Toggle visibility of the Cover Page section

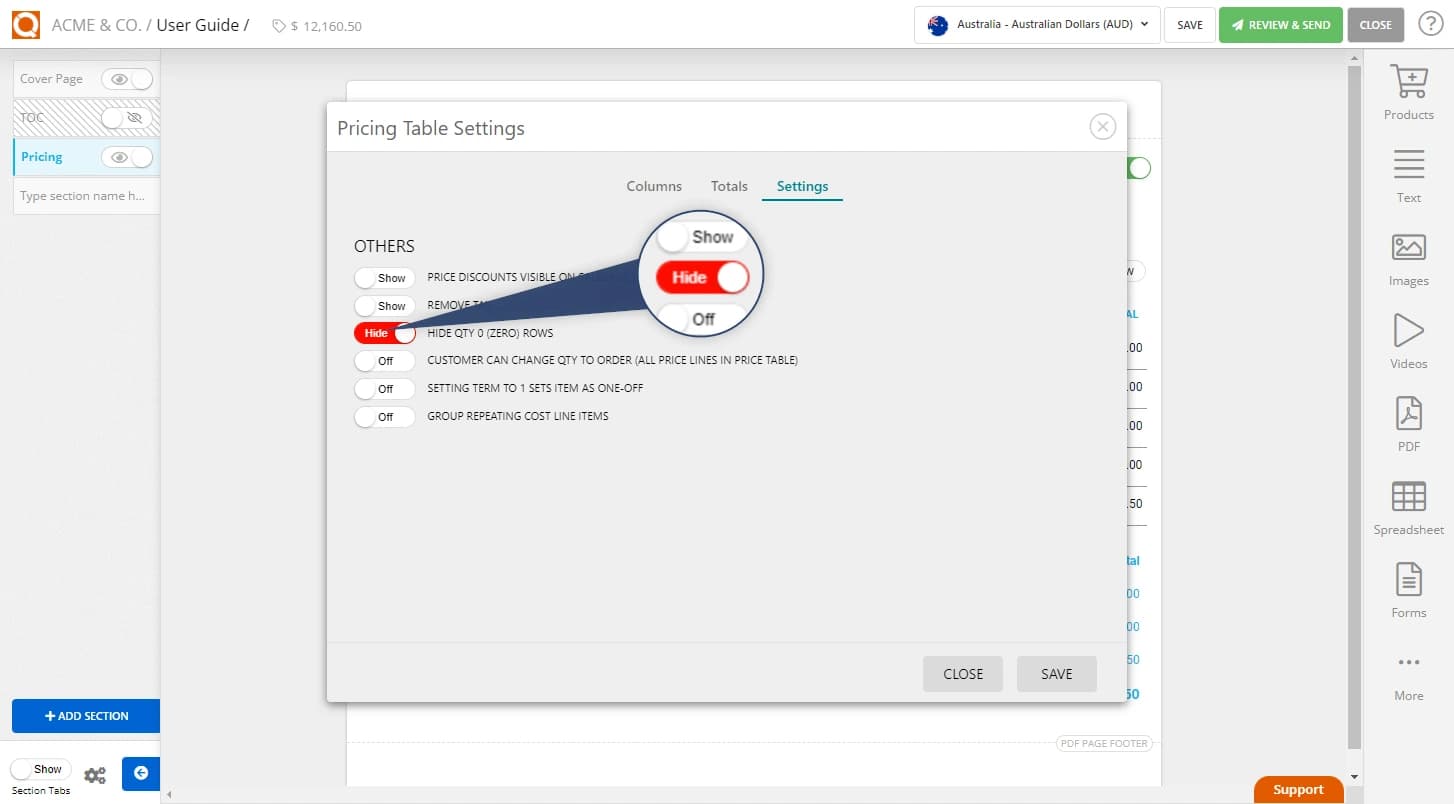coord(128,78)
